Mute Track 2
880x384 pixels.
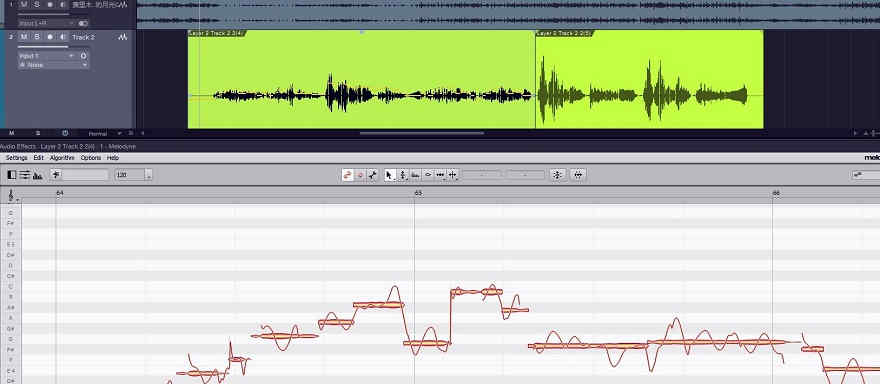(x=24, y=37)
